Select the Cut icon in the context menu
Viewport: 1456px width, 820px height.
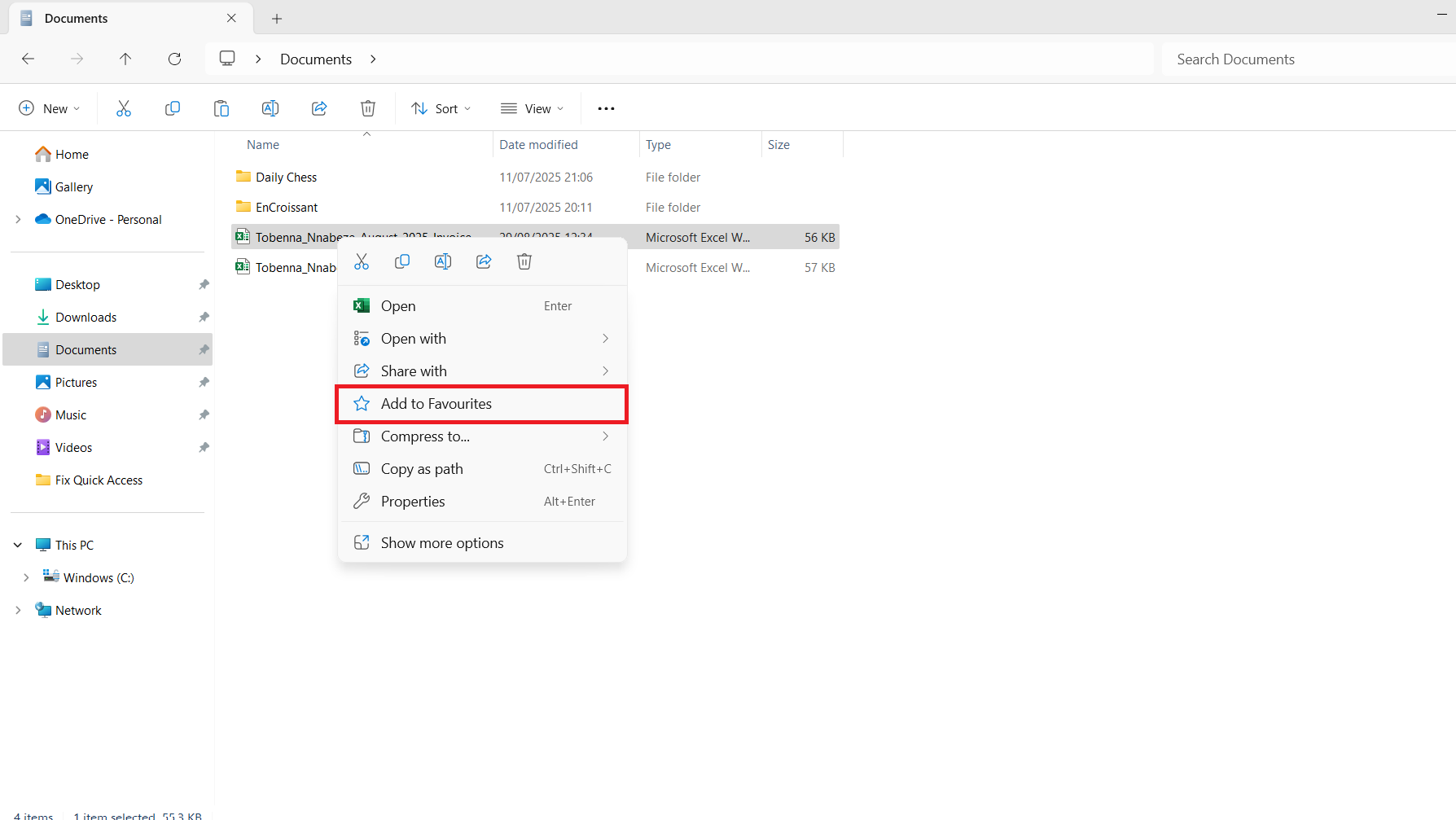[362, 261]
